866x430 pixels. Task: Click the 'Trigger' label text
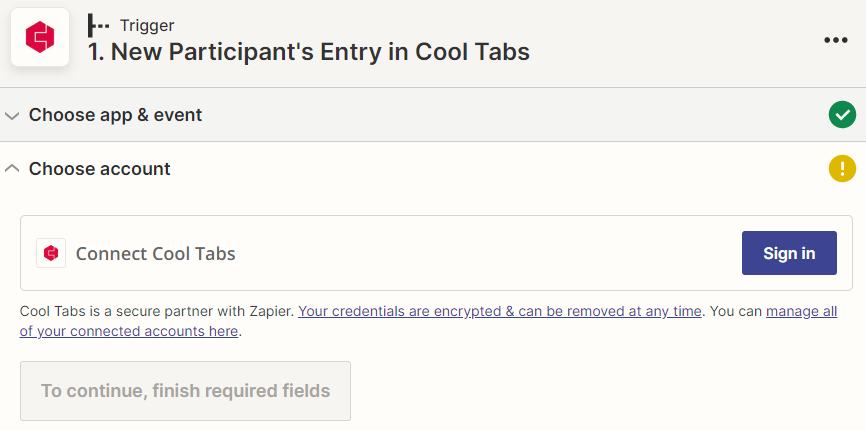[x=147, y=25]
